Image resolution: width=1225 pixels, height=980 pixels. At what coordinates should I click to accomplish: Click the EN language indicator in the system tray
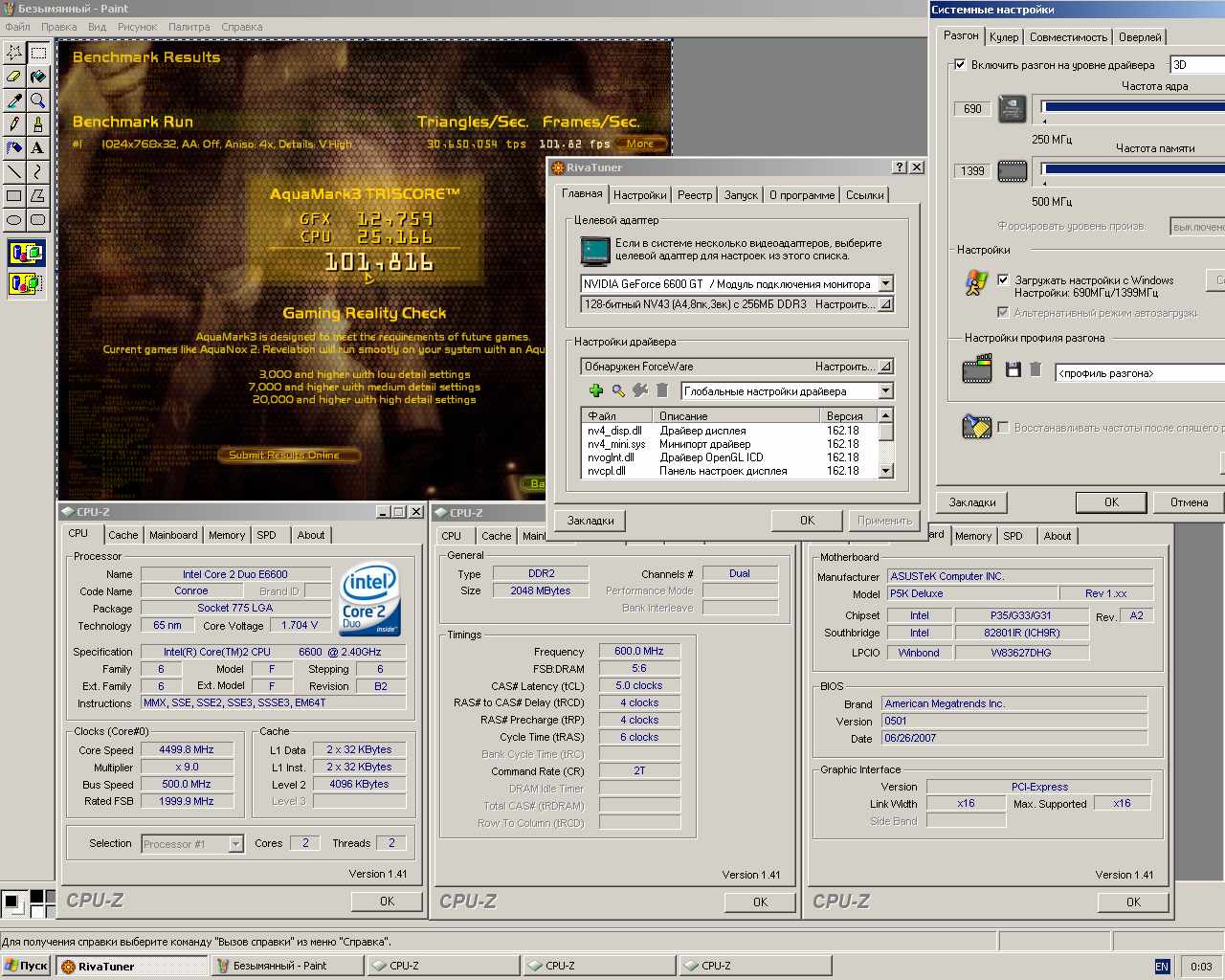coord(1162,967)
